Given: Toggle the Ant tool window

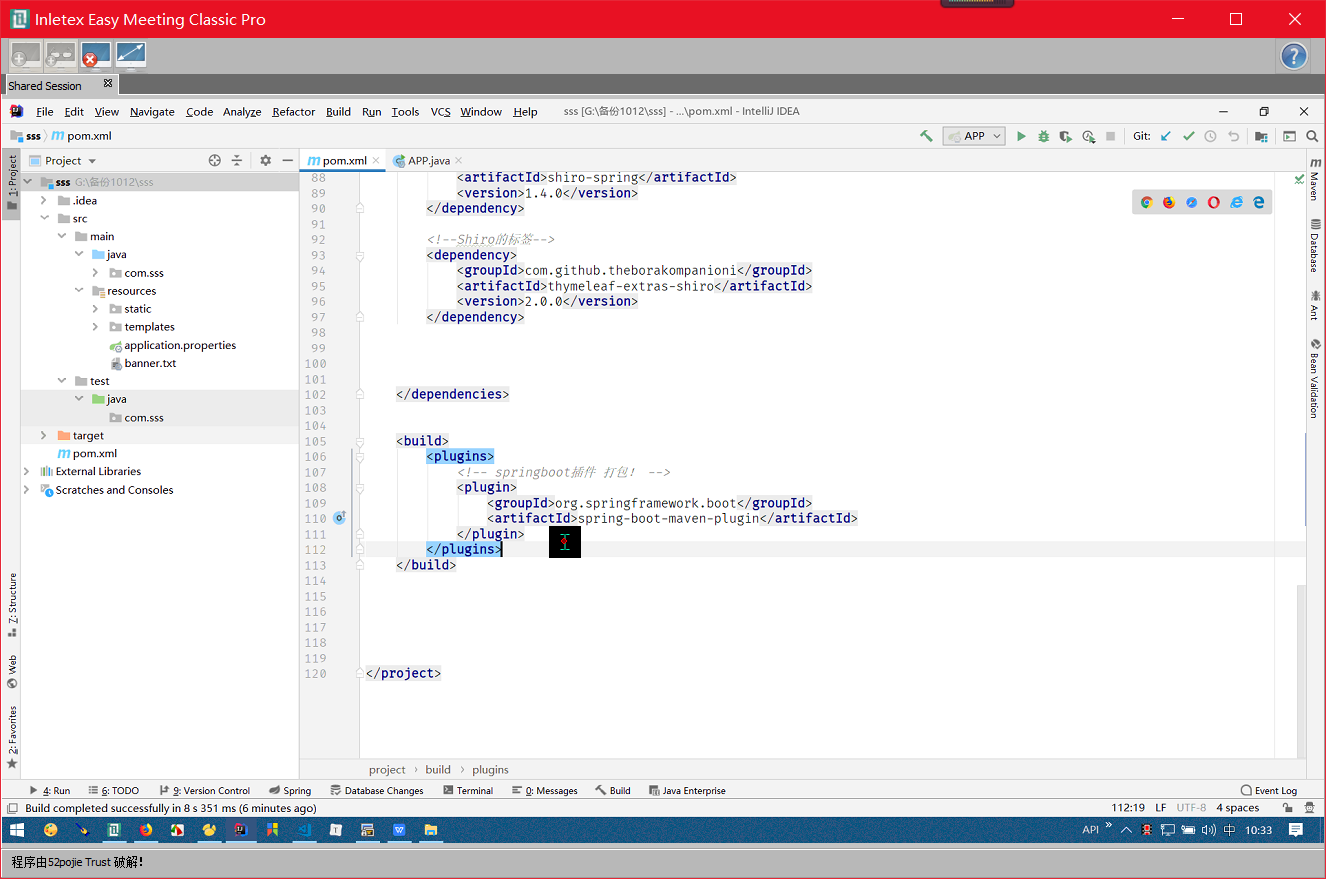Looking at the screenshot, I should click(1315, 305).
